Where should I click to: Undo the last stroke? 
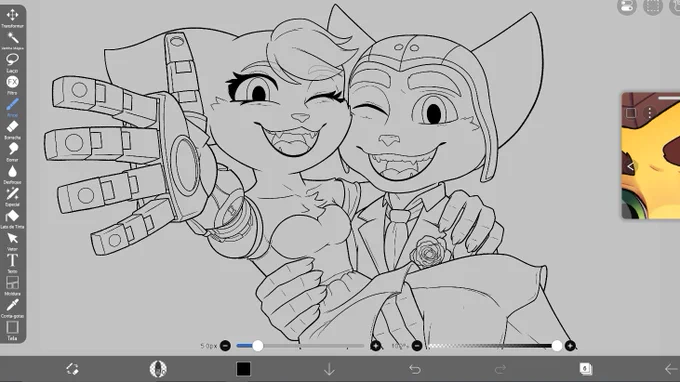coord(415,369)
